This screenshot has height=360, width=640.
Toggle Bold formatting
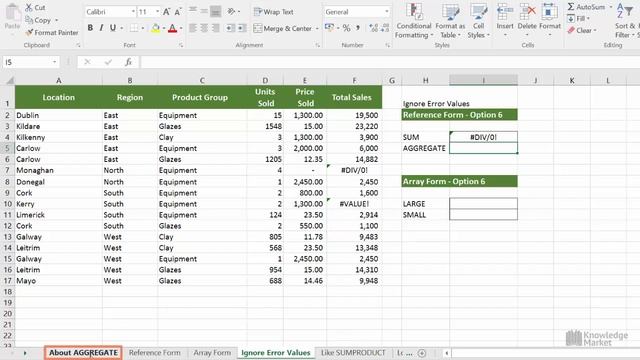pos(90,28)
